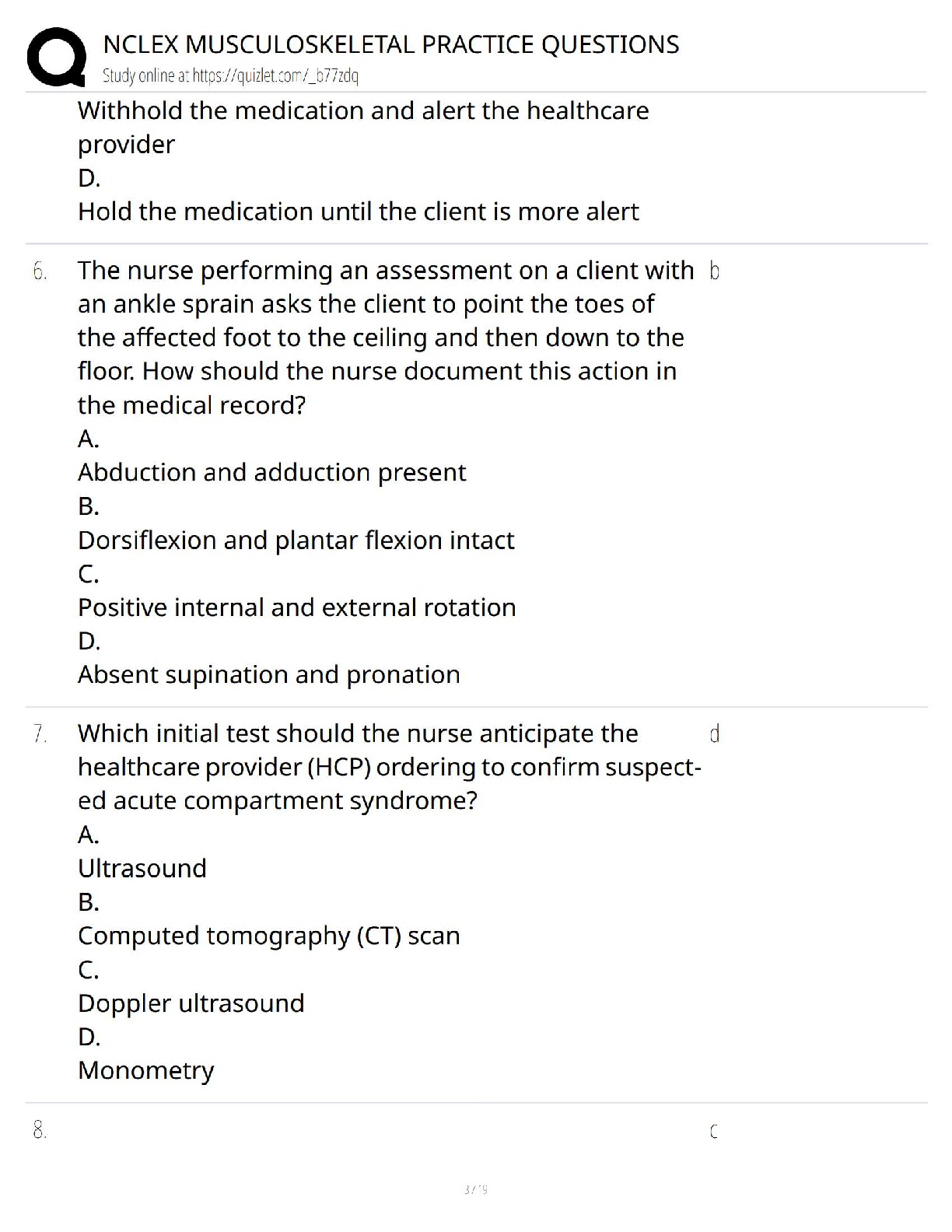Click the page title NCLEX MUSCULOSKELETAL PRACTICE QUESTIONS

point(391,44)
